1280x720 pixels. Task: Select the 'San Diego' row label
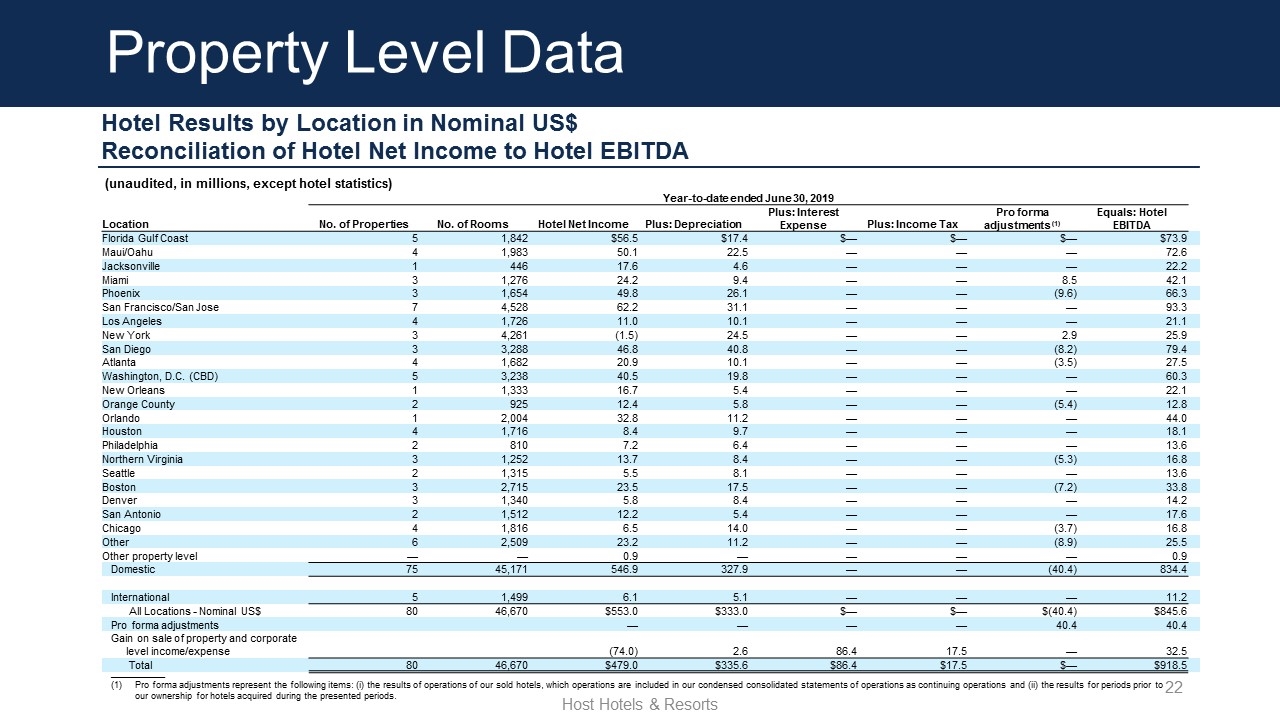[x=125, y=349]
